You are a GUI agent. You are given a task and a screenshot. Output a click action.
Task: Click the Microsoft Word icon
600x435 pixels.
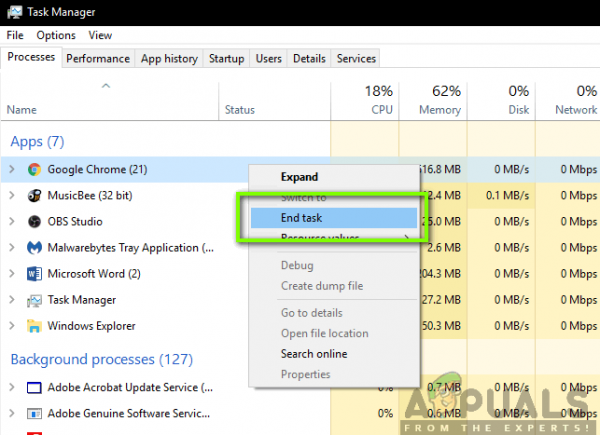pyautogui.click(x=34, y=274)
